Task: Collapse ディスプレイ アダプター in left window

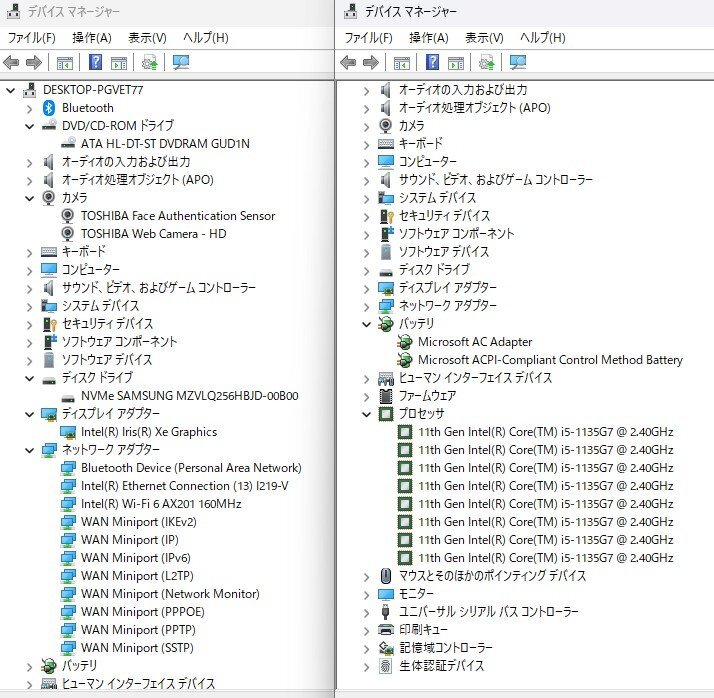Action: pos(29,414)
